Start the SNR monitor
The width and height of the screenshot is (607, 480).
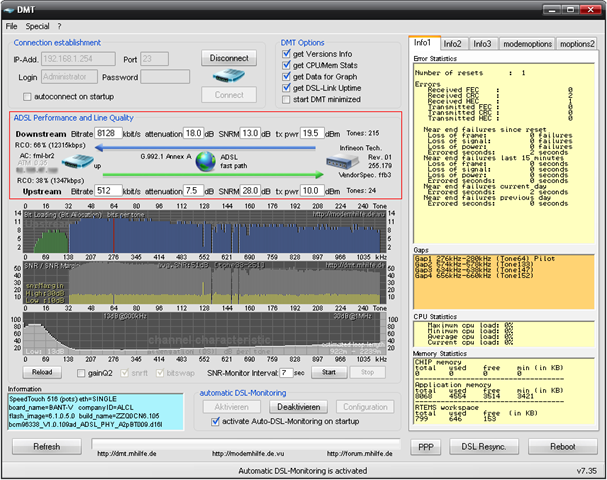[x=329, y=372]
